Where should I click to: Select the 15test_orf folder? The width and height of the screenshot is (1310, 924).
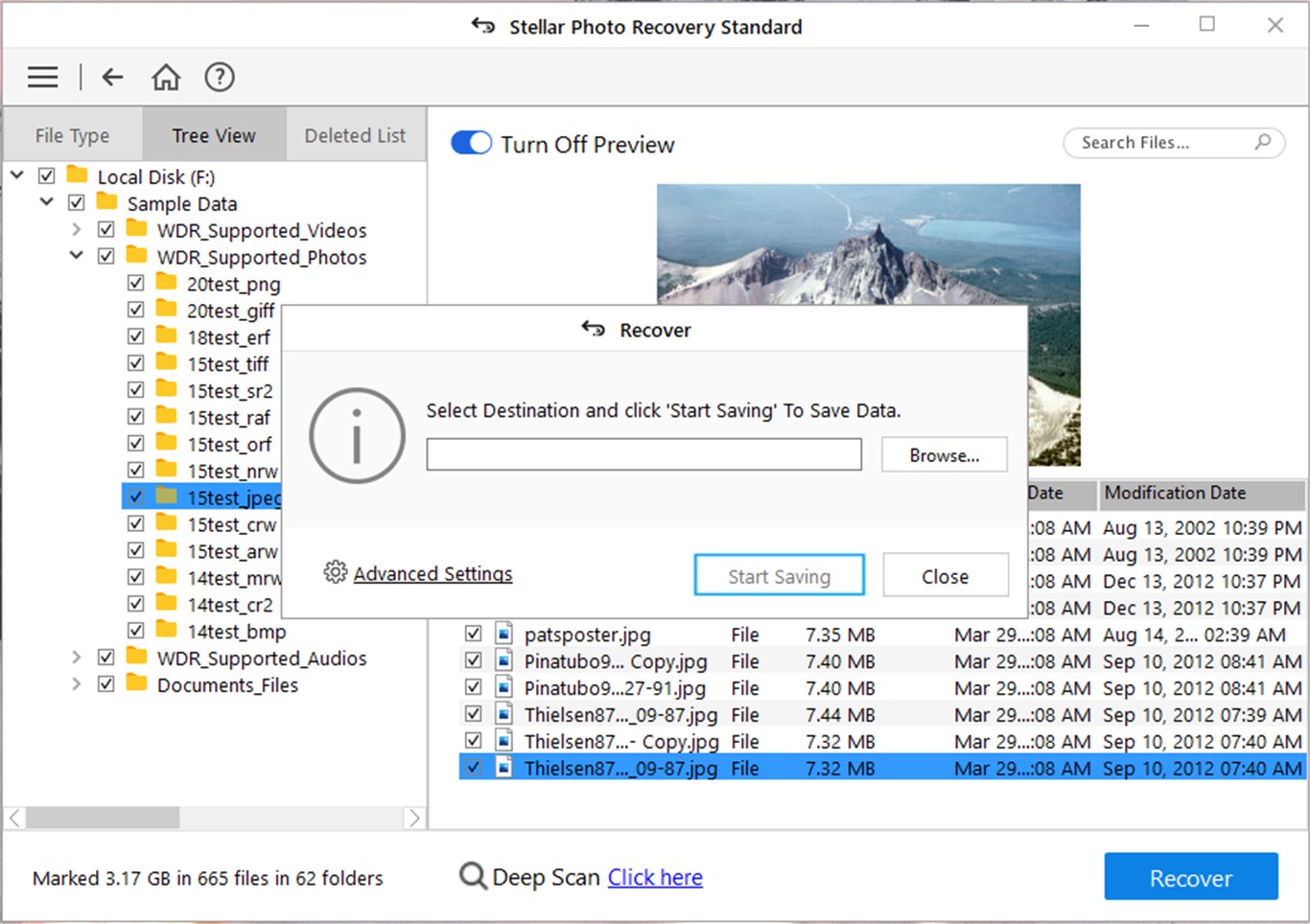(229, 444)
